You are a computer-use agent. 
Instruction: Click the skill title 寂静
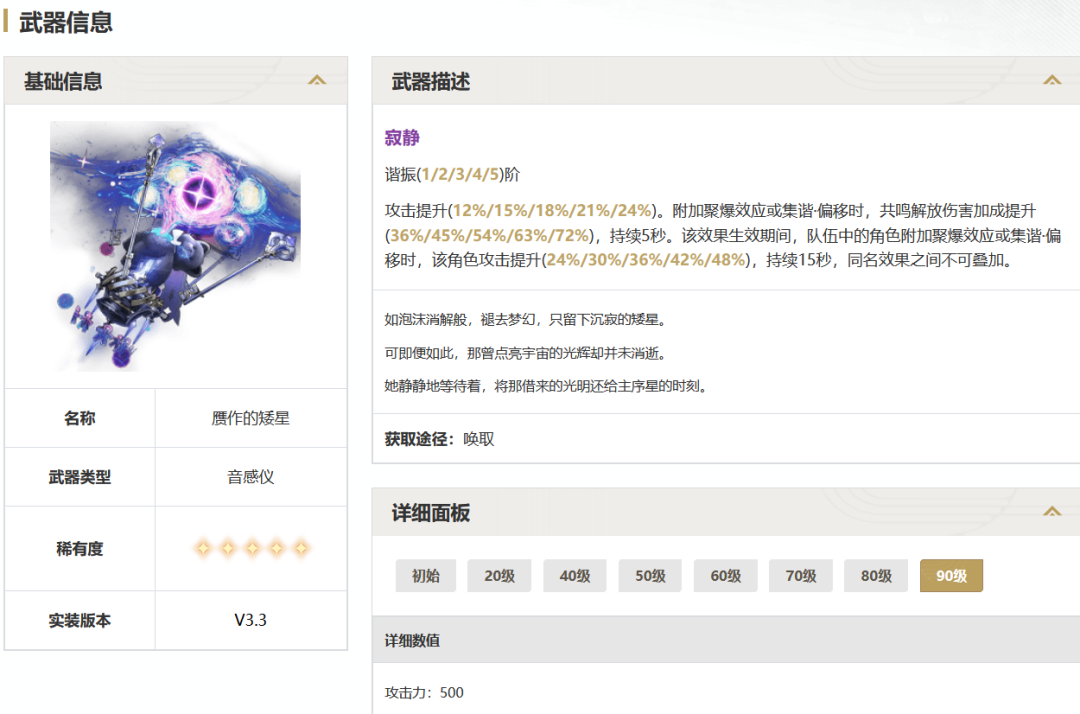402,138
